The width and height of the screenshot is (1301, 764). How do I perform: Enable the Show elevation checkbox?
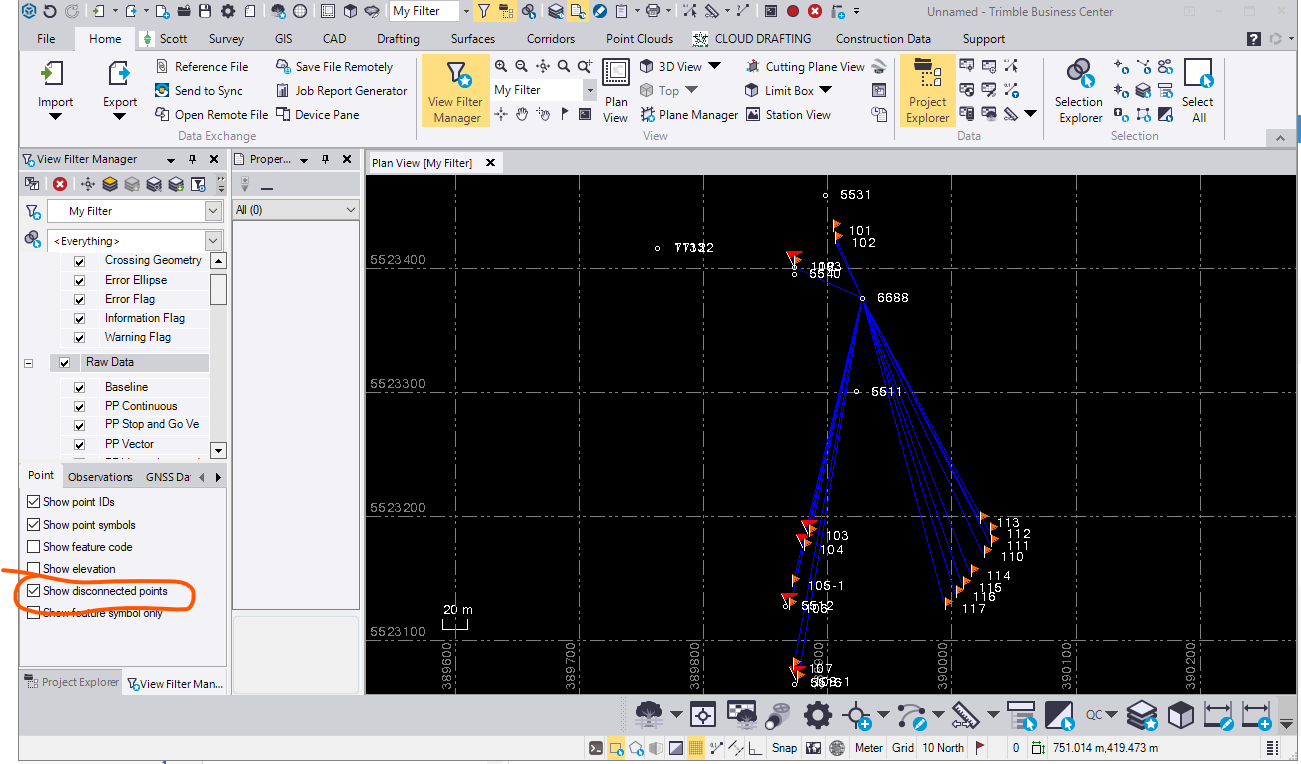[34, 569]
